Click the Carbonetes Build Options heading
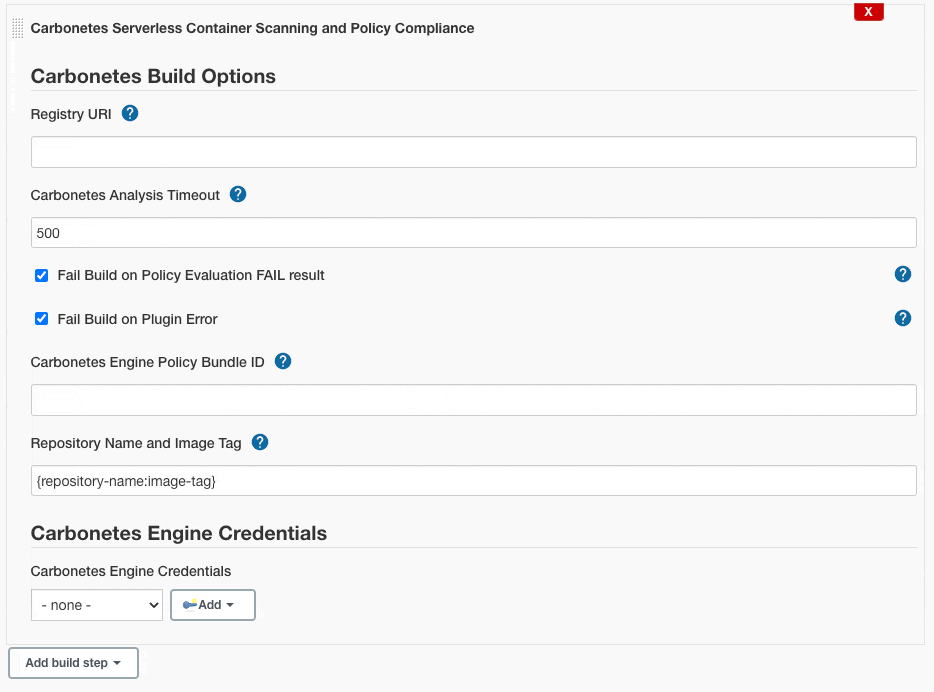 (x=153, y=76)
